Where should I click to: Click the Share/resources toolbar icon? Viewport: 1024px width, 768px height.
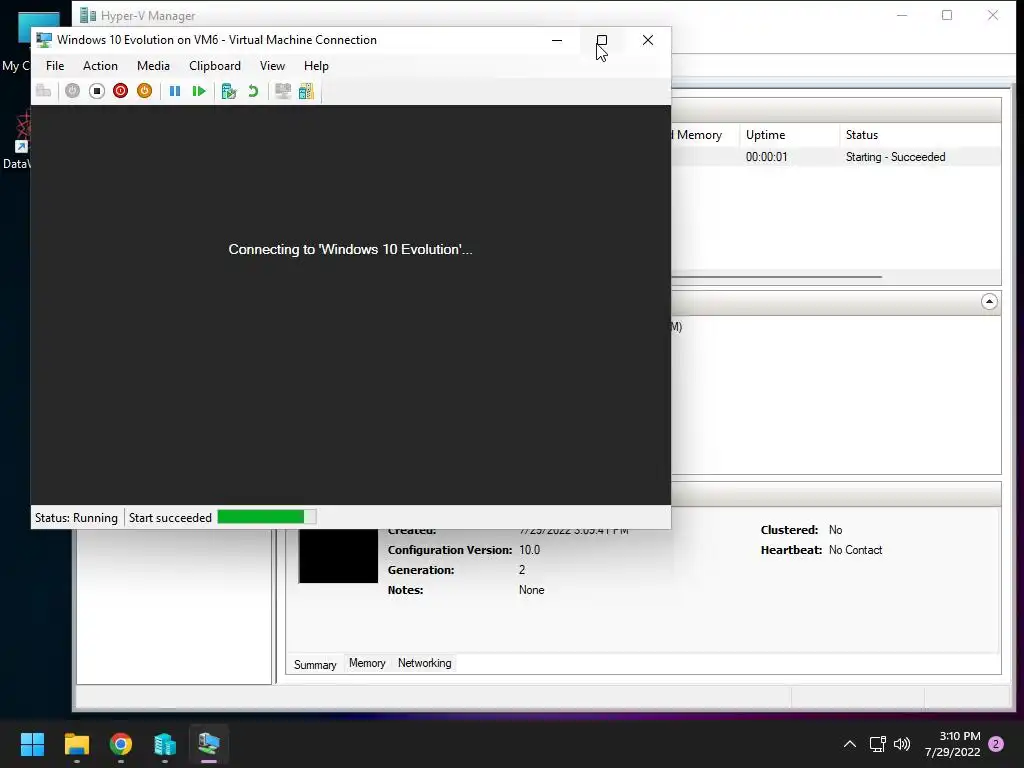(306, 91)
